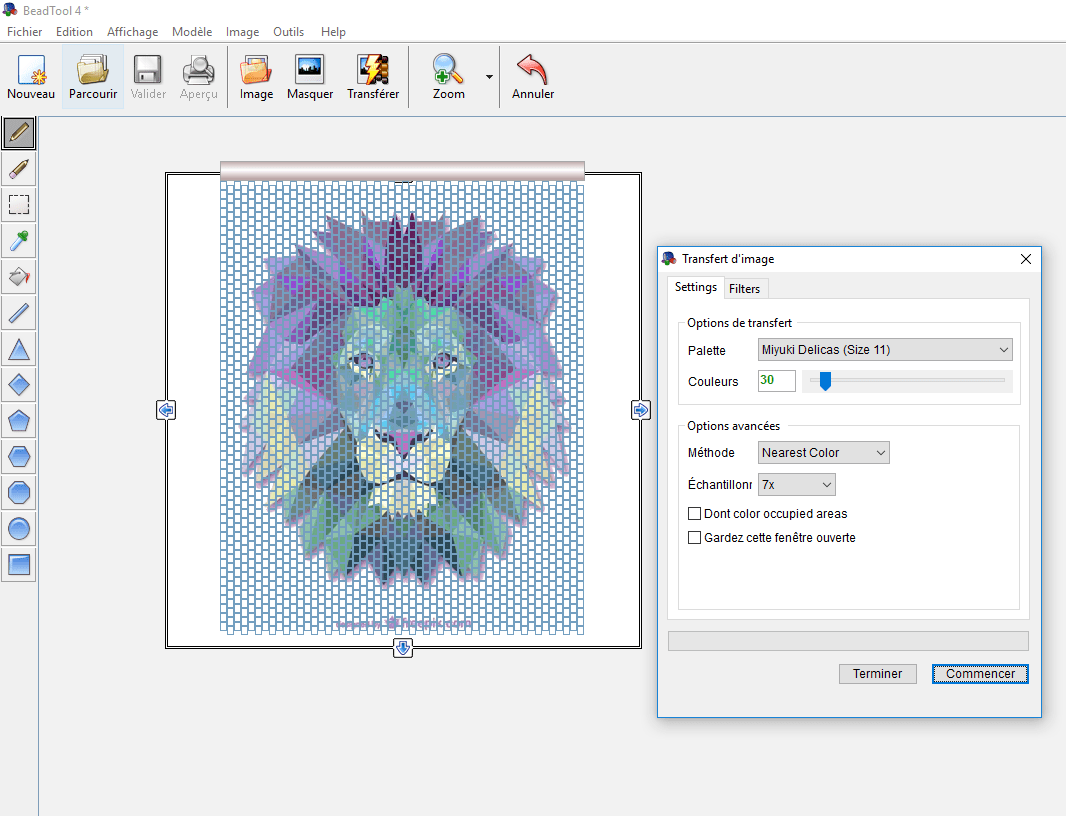Click the Couleurs slider handle
The height and width of the screenshot is (816, 1066).
[825, 381]
